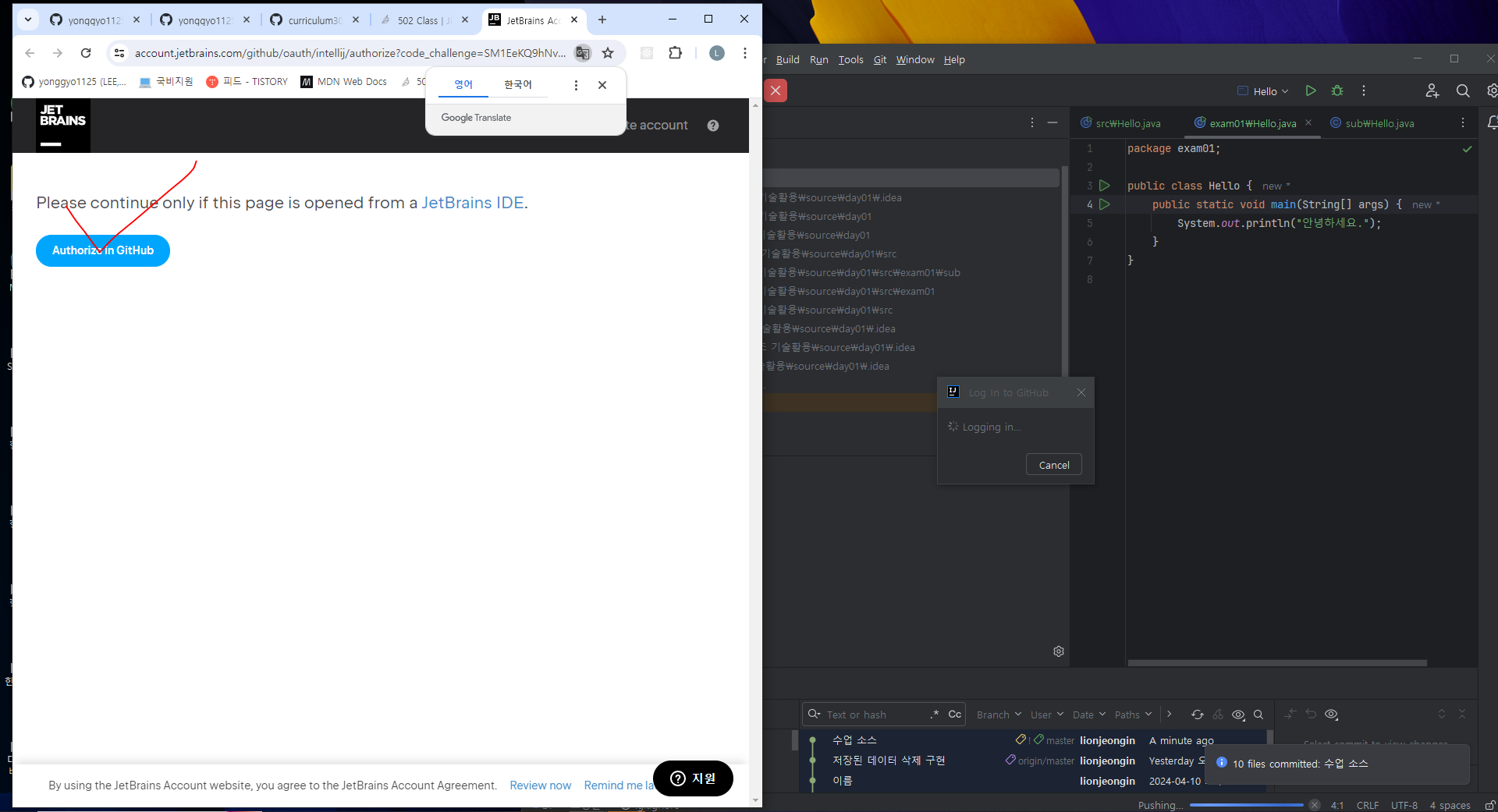1498x812 pixels.
Task: Run the main method from the gutter
Action: click(x=1105, y=204)
